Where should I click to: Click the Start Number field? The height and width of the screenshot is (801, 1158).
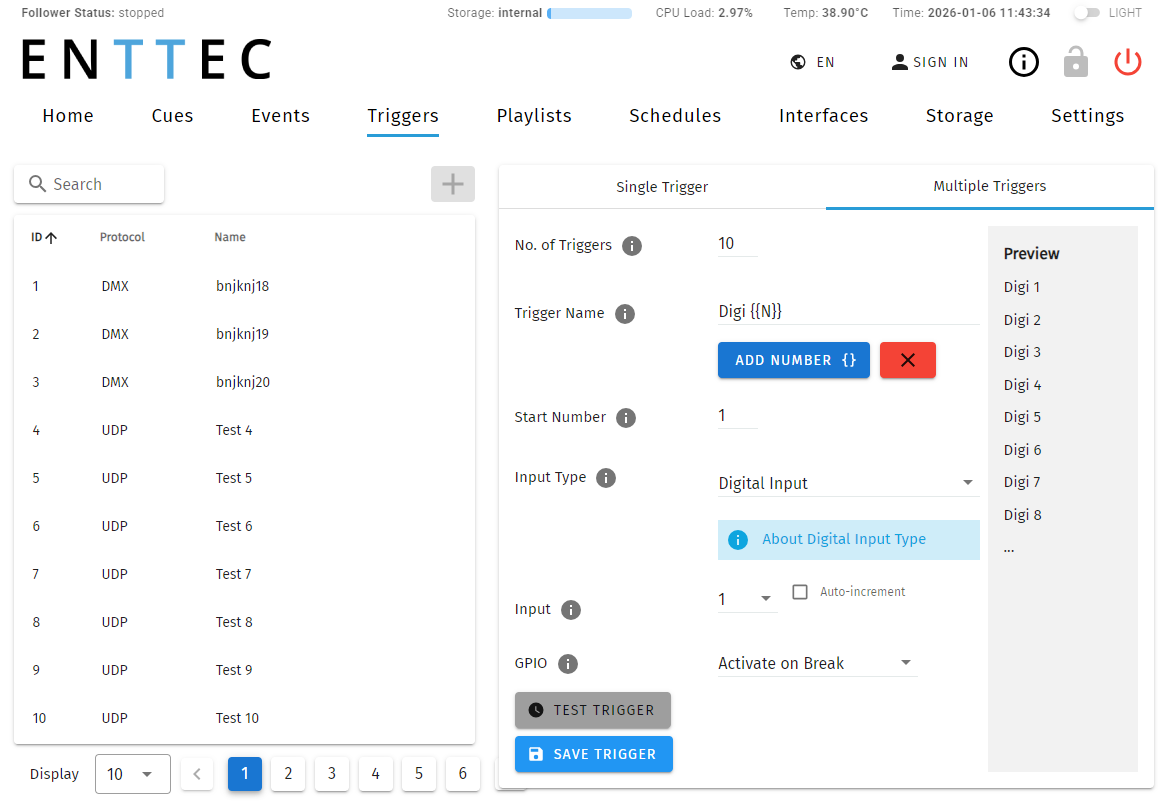(x=738, y=416)
